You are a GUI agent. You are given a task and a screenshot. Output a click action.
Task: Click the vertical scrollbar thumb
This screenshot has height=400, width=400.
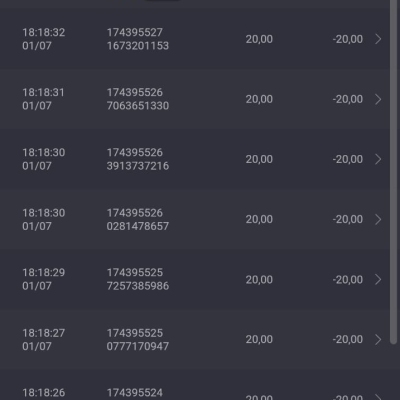tap(394, 172)
